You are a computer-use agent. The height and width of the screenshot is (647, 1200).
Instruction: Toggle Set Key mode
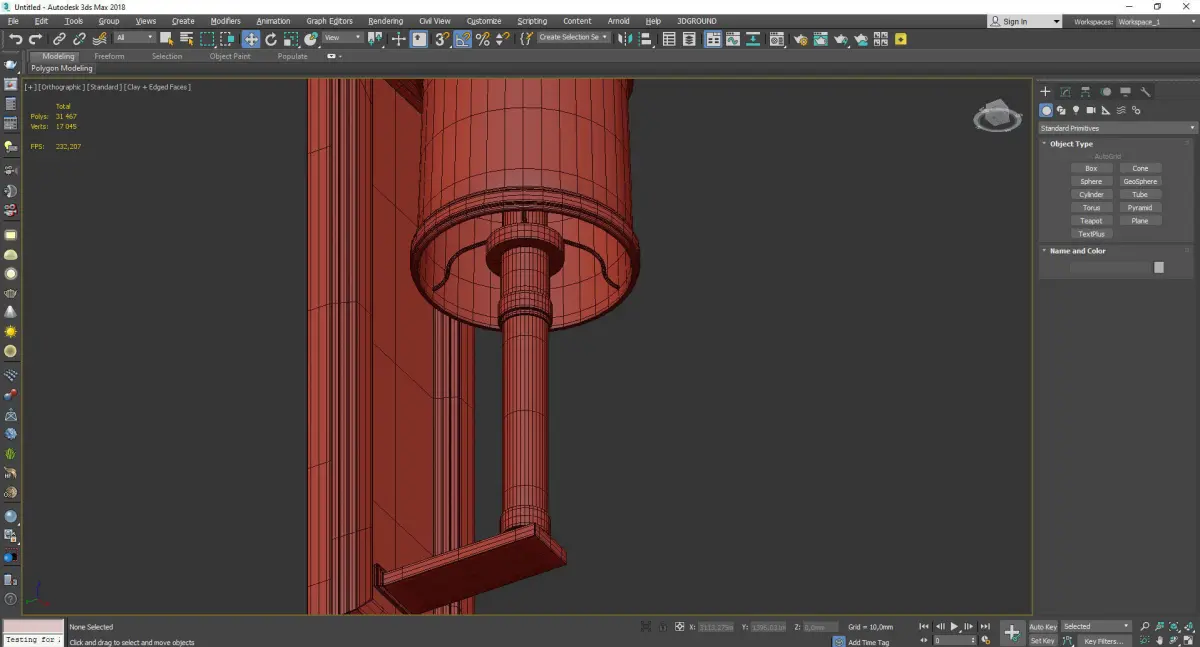(x=1043, y=641)
